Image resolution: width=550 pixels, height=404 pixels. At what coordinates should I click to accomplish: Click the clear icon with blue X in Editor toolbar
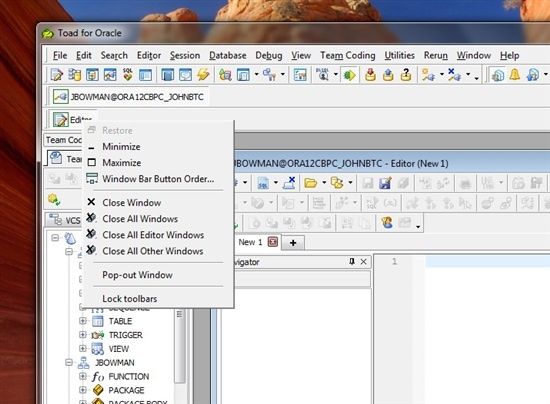coord(290,183)
